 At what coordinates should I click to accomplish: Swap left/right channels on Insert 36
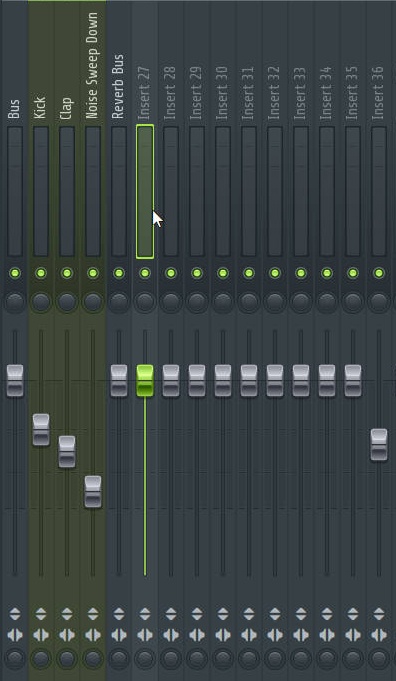tap(379, 635)
